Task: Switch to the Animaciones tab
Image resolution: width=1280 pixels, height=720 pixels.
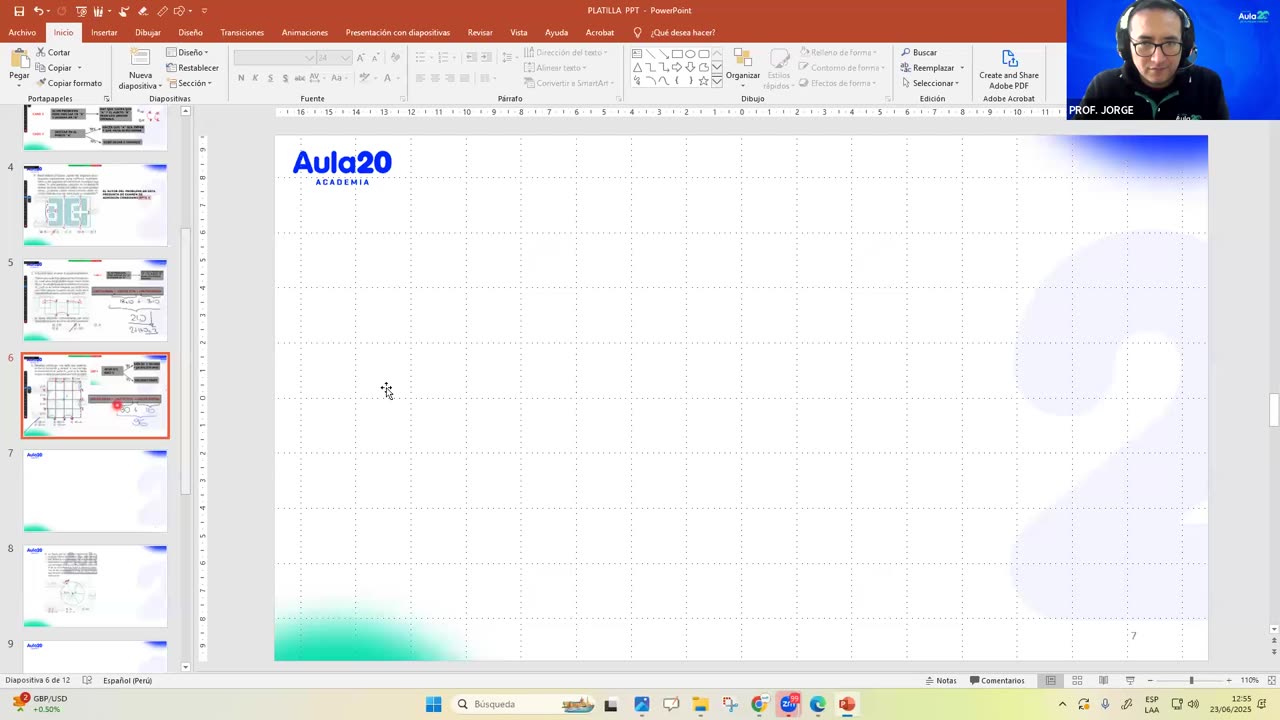Action: [305, 32]
